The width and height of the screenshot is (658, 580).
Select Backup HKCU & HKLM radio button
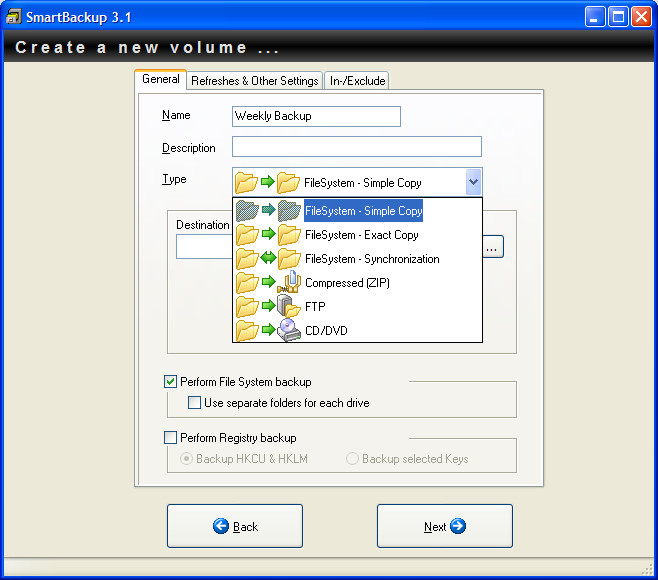(186, 458)
